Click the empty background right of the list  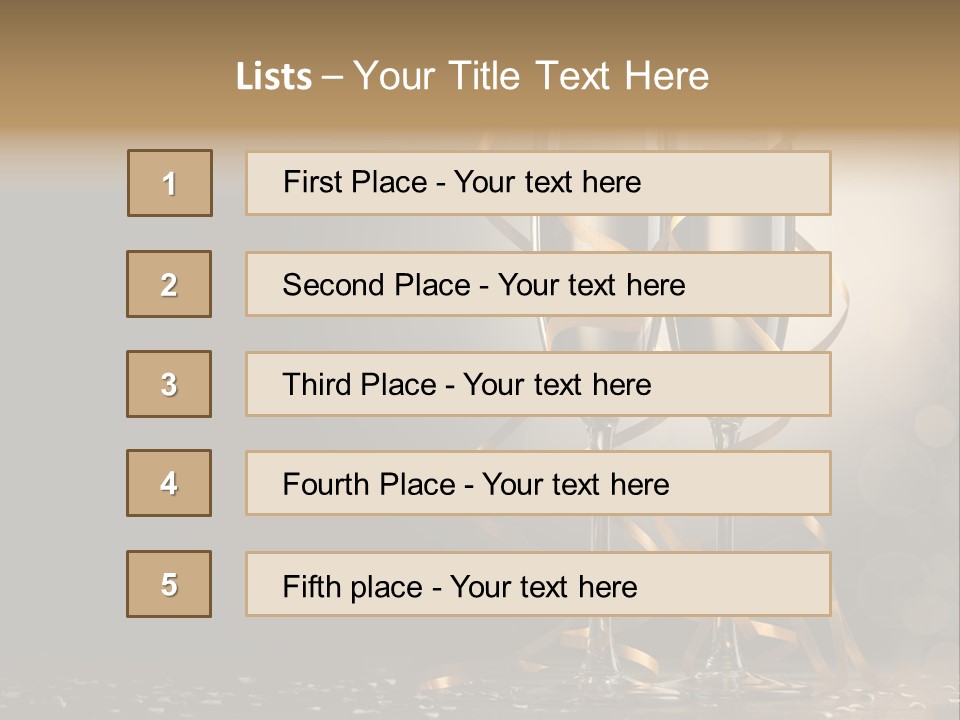tap(895, 380)
